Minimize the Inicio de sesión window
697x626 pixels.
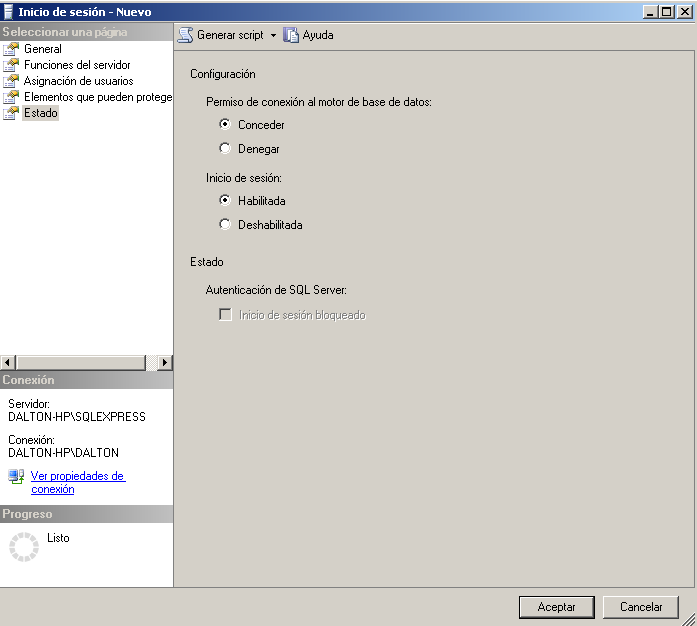650,12
